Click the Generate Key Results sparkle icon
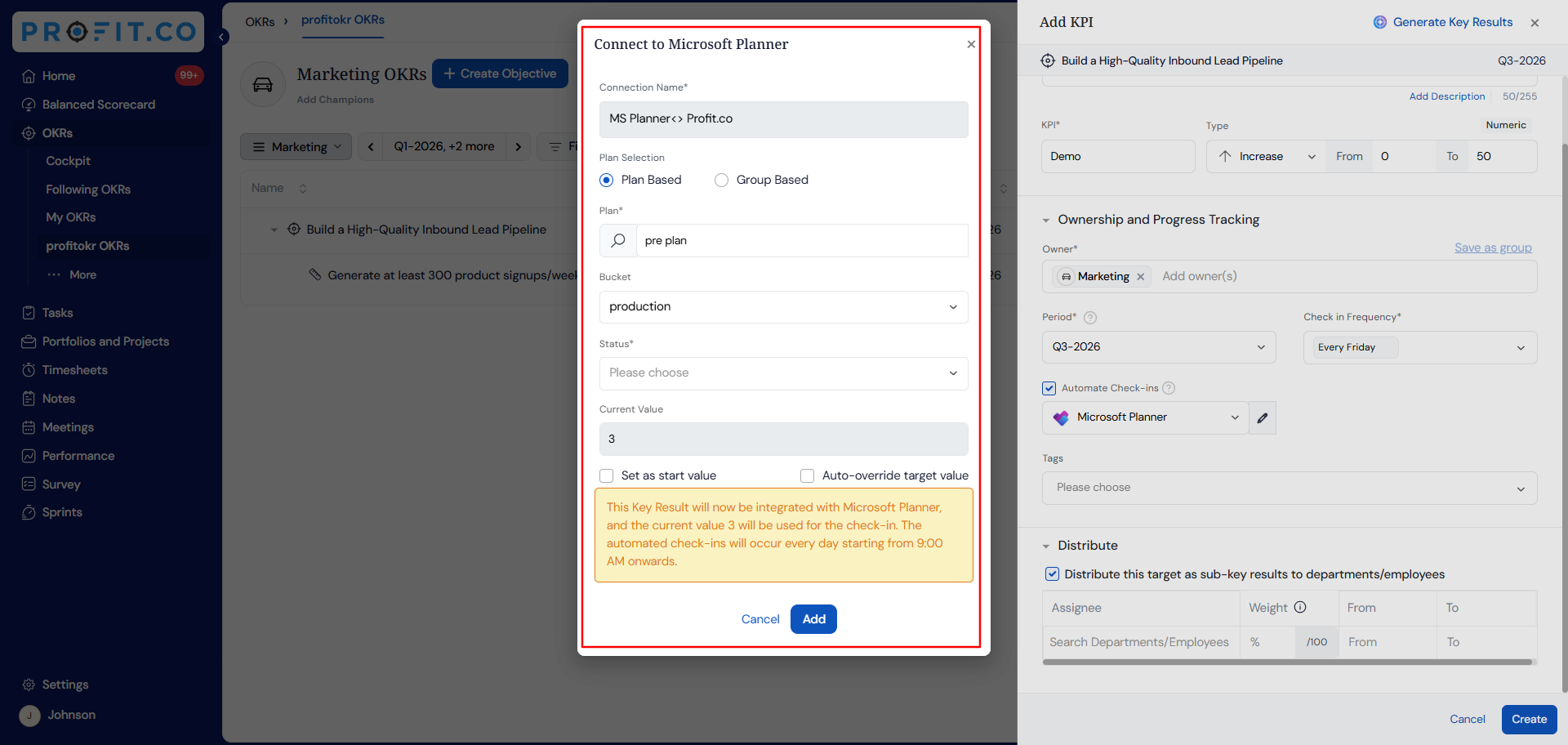Screen dimensions: 1568x745 coord(1380,22)
